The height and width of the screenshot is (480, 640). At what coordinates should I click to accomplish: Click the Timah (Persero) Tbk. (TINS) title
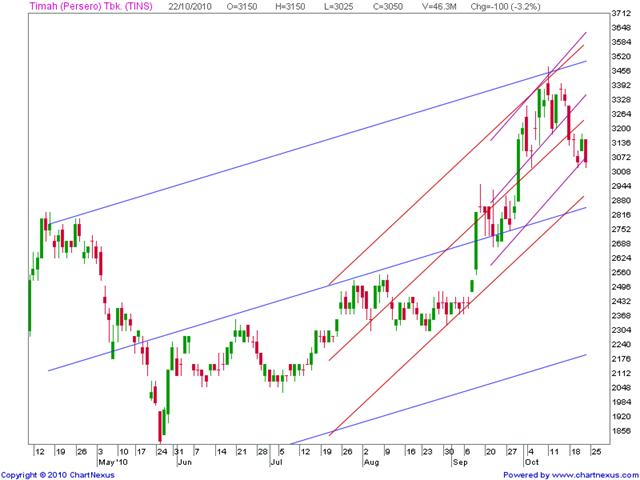tap(91, 6)
